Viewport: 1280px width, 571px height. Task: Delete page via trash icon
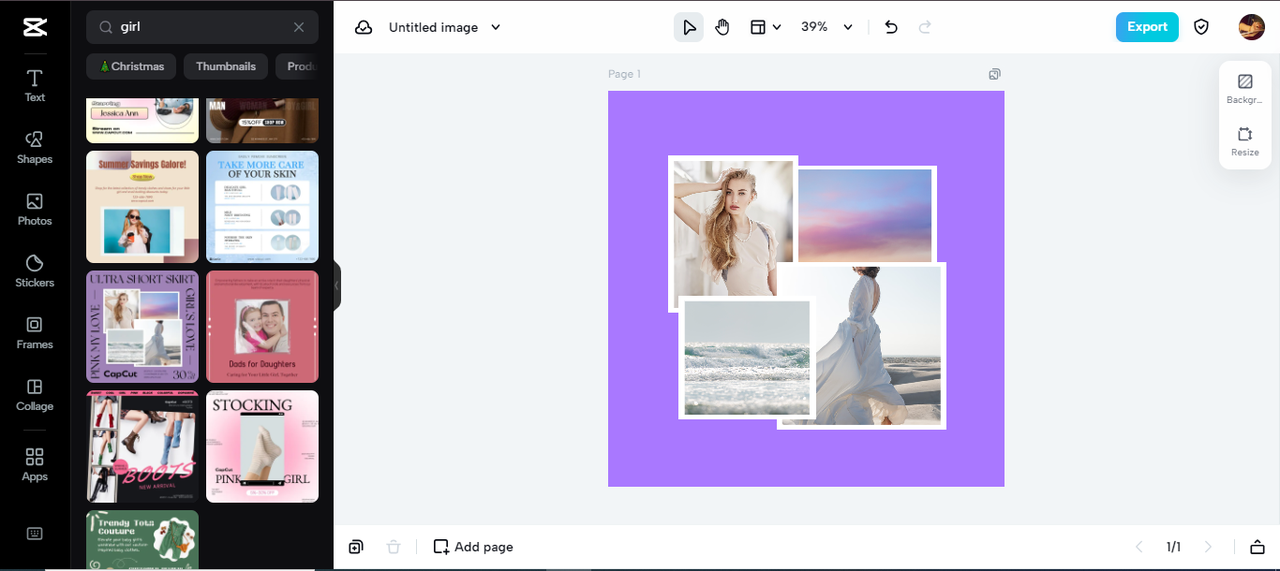tap(393, 547)
